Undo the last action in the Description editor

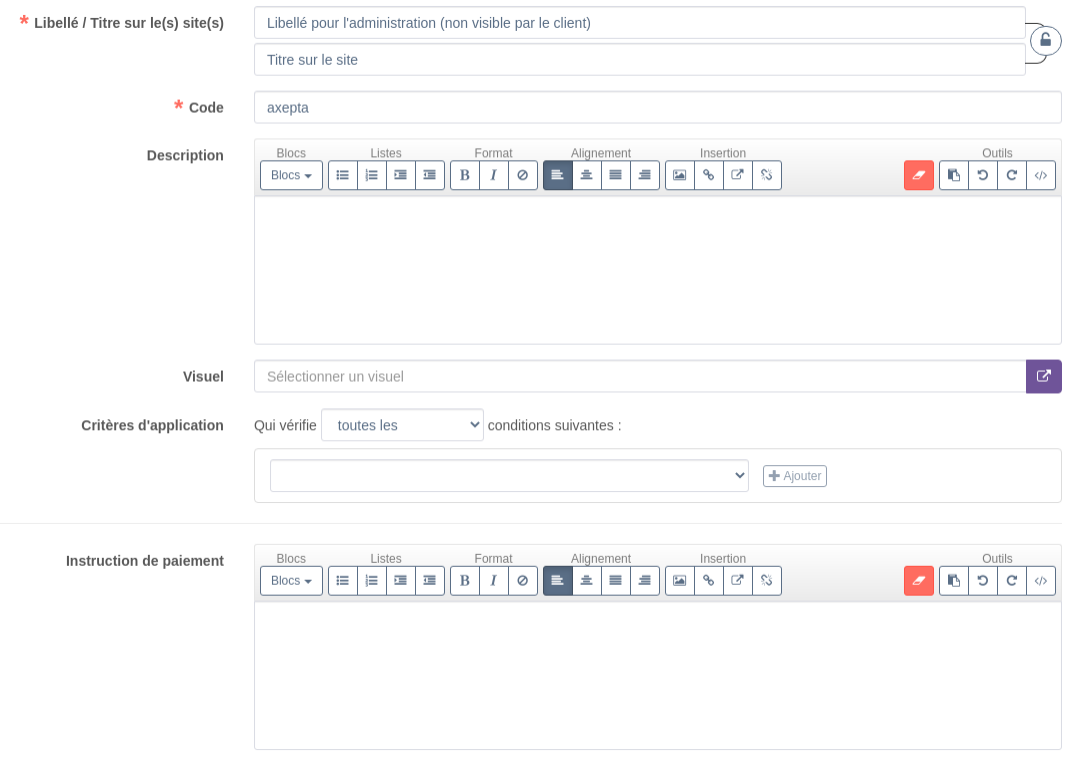click(983, 175)
